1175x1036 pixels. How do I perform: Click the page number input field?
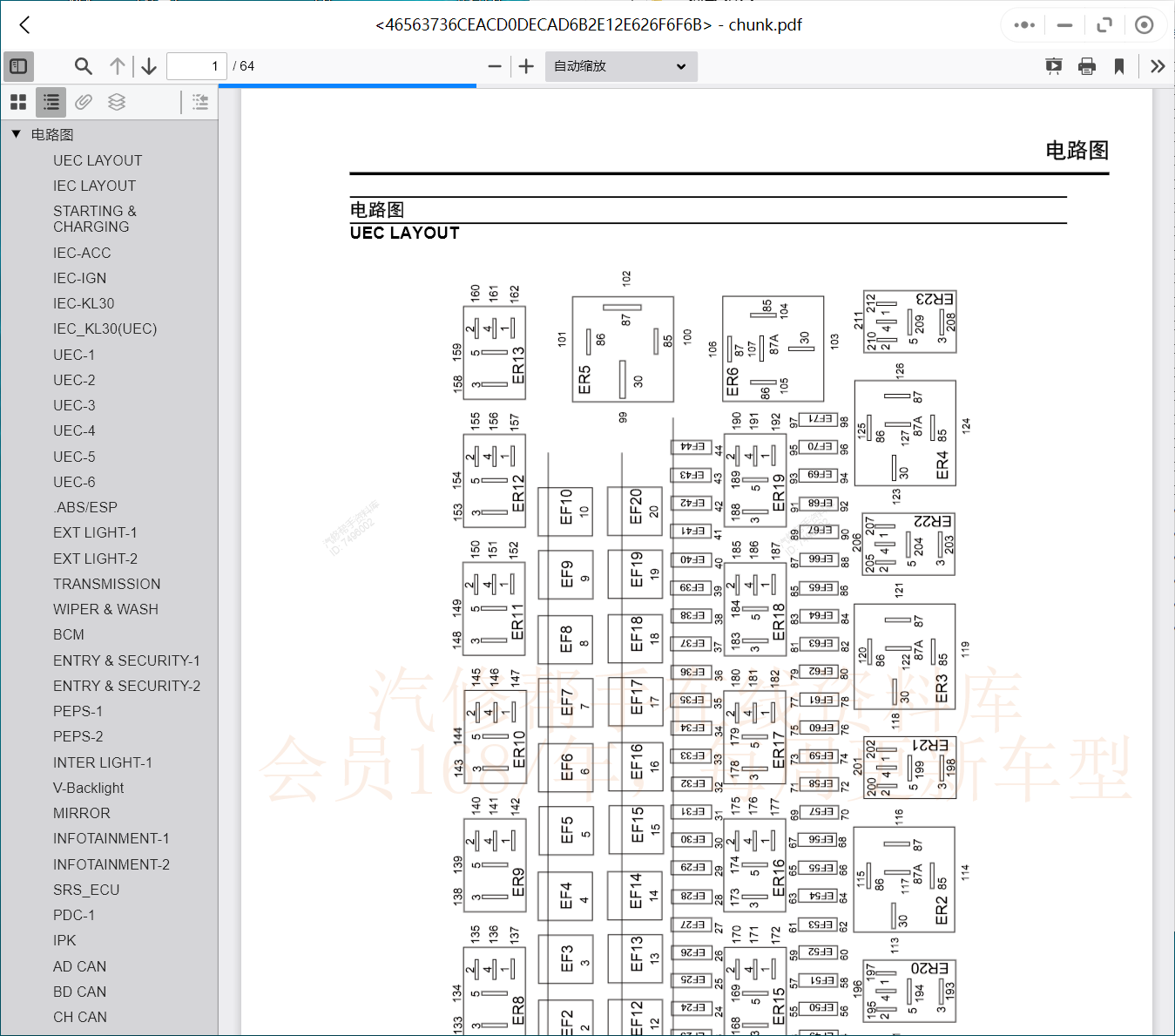click(x=196, y=65)
